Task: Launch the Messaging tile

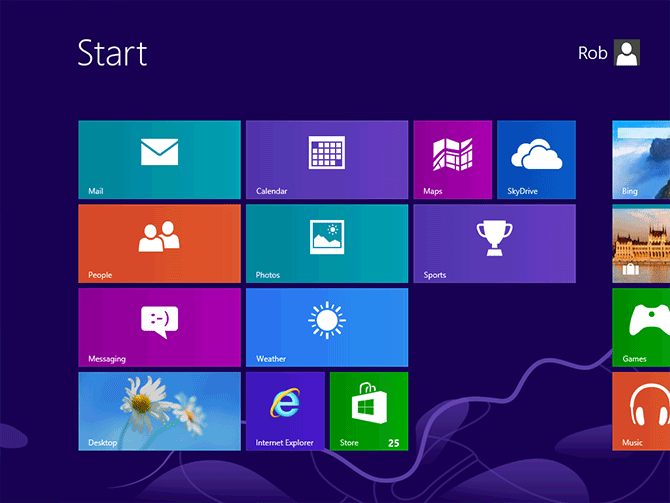Action: (159, 327)
